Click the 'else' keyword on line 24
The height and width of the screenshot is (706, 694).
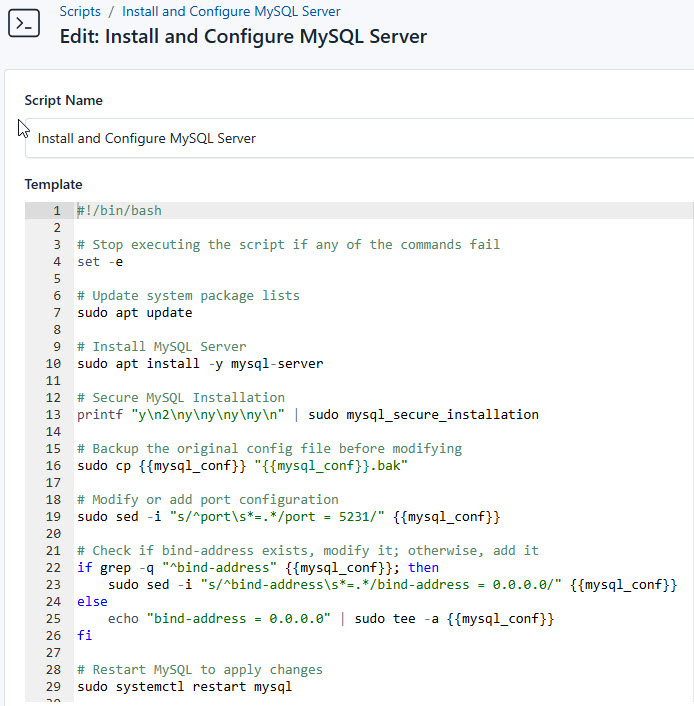(x=92, y=602)
